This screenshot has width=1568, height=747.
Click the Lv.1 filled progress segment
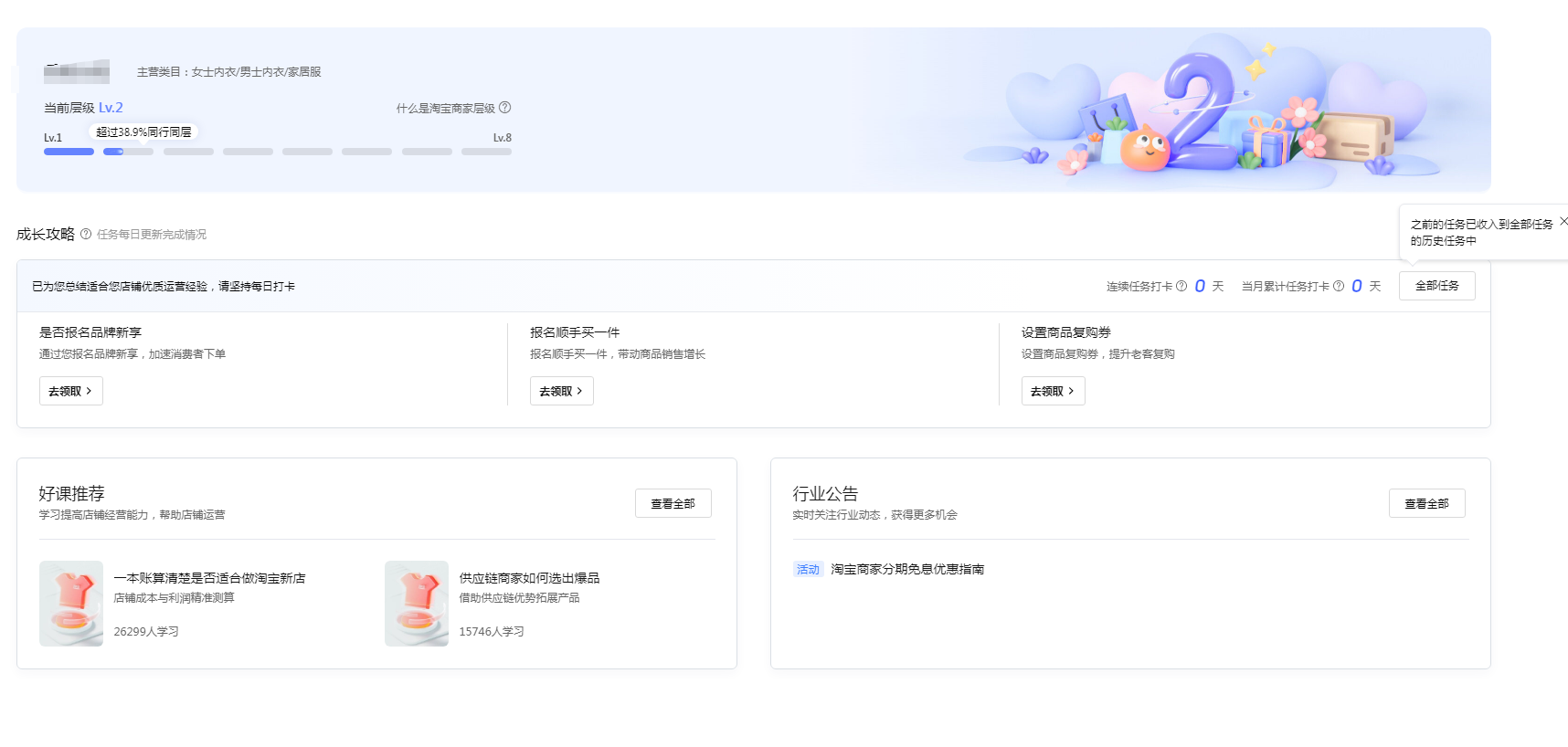tap(69, 152)
